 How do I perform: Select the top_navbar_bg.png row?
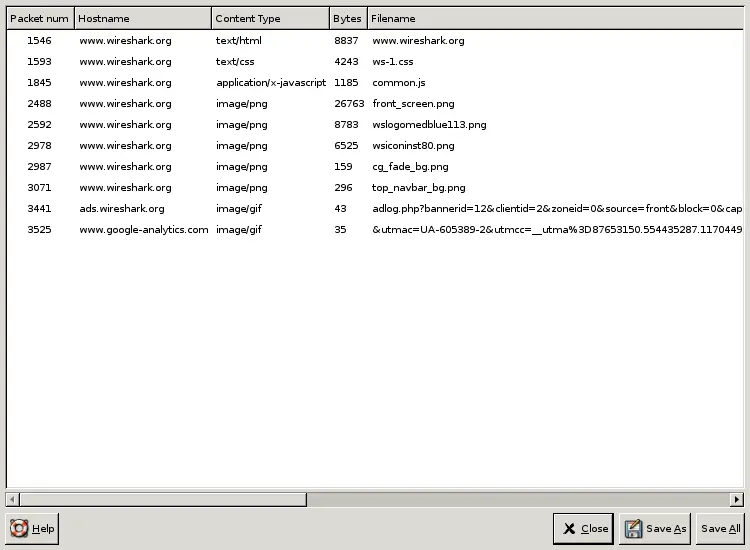[418, 188]
